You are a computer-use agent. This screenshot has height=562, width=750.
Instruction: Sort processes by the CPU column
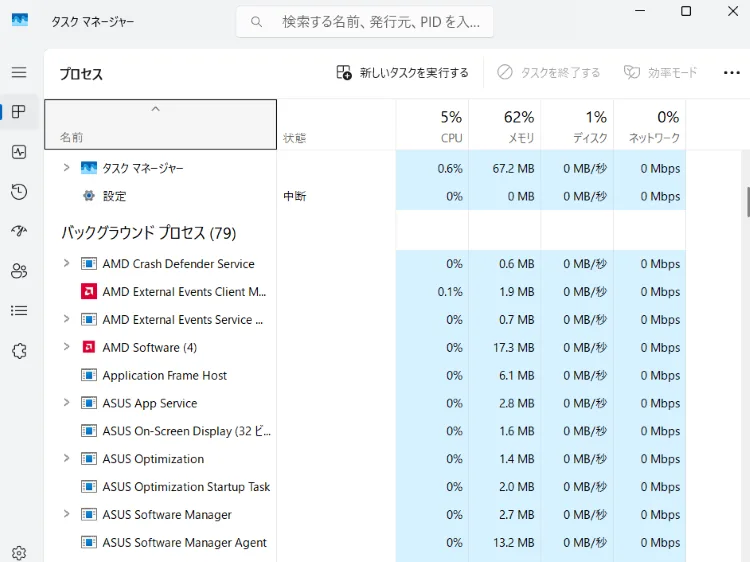coord(432,126)
